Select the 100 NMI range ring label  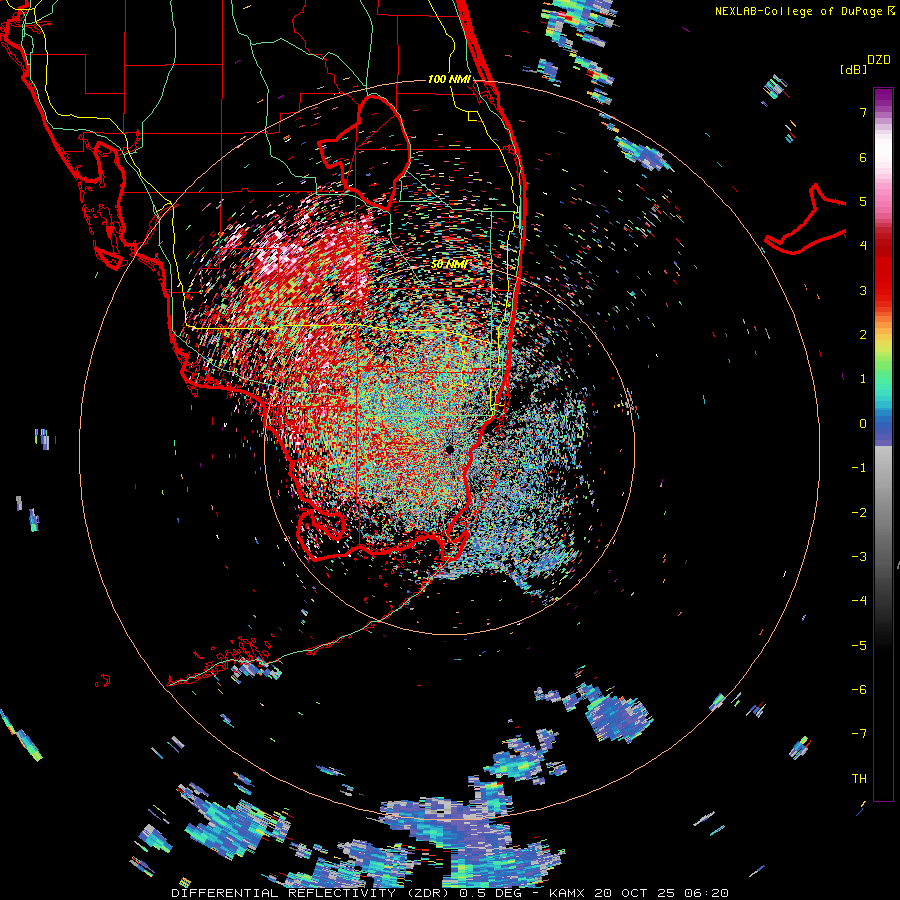click(449, 79)
